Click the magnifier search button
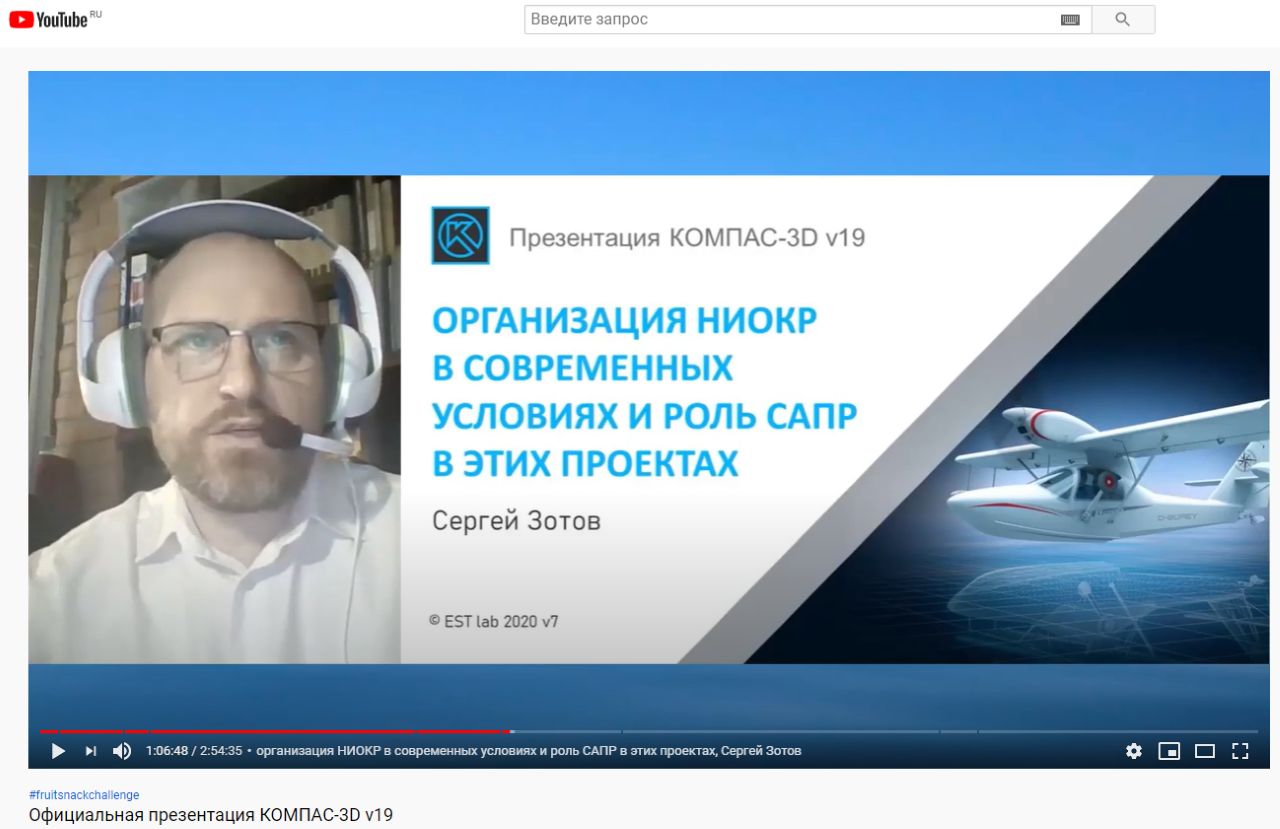This screenshot has width=1280, height=829. coord(1122,20)
